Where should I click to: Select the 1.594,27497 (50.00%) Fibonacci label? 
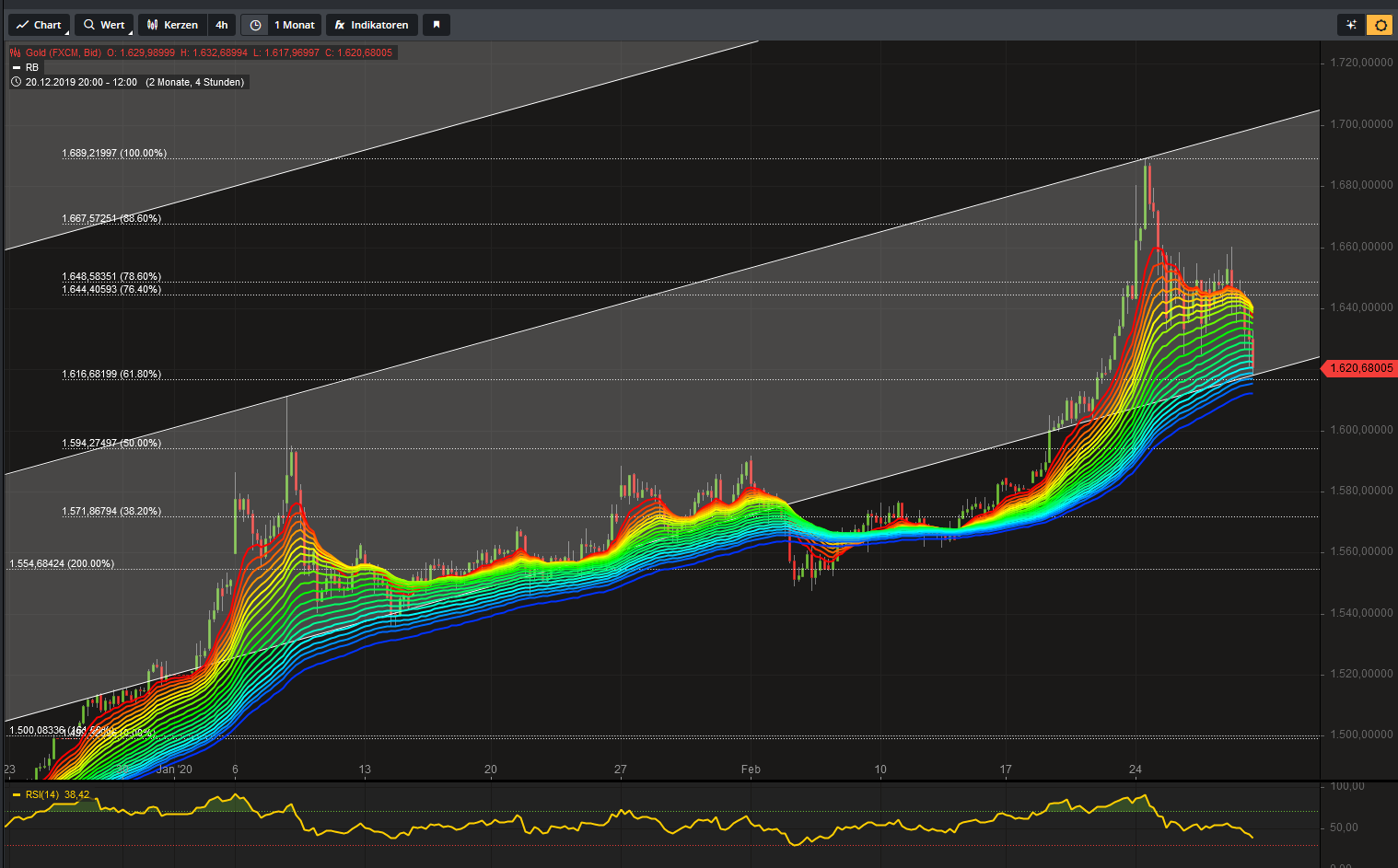111,443
